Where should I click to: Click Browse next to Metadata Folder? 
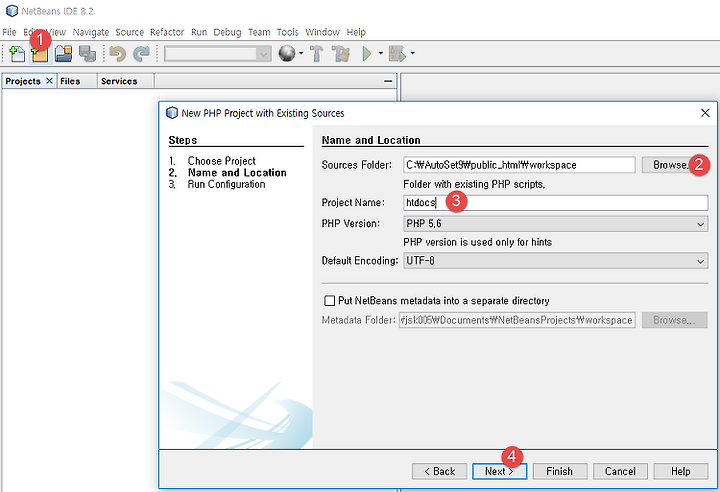674,320
